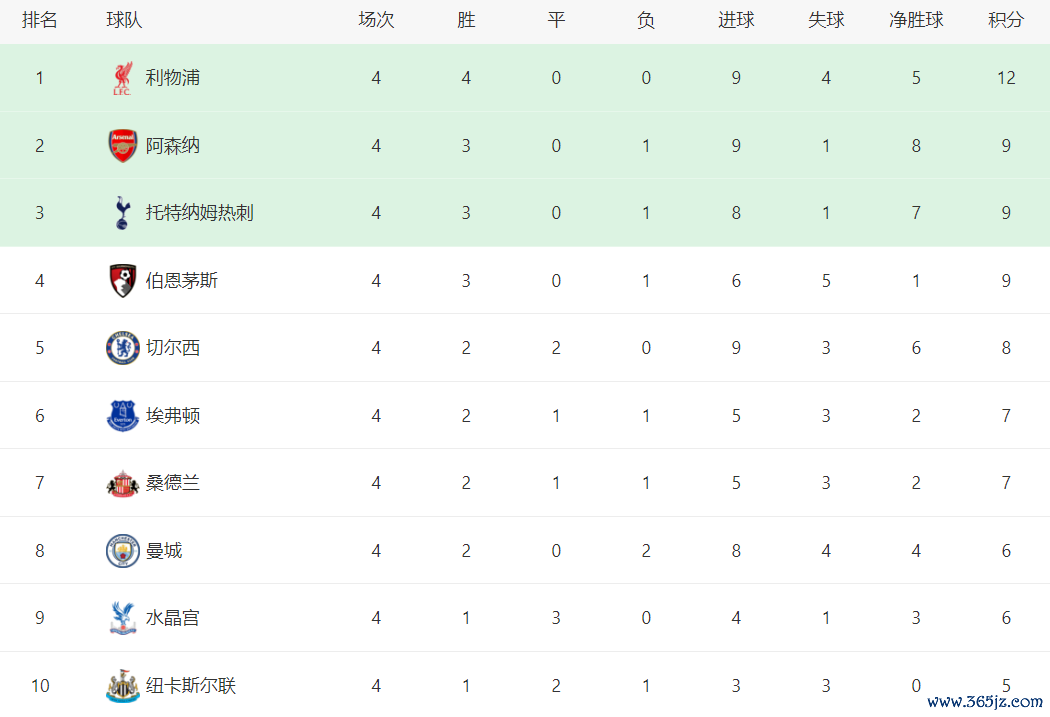Click the Crystal Palace crest icon
The width and height of the screenshot is (1050, 717).
point(122,618)
